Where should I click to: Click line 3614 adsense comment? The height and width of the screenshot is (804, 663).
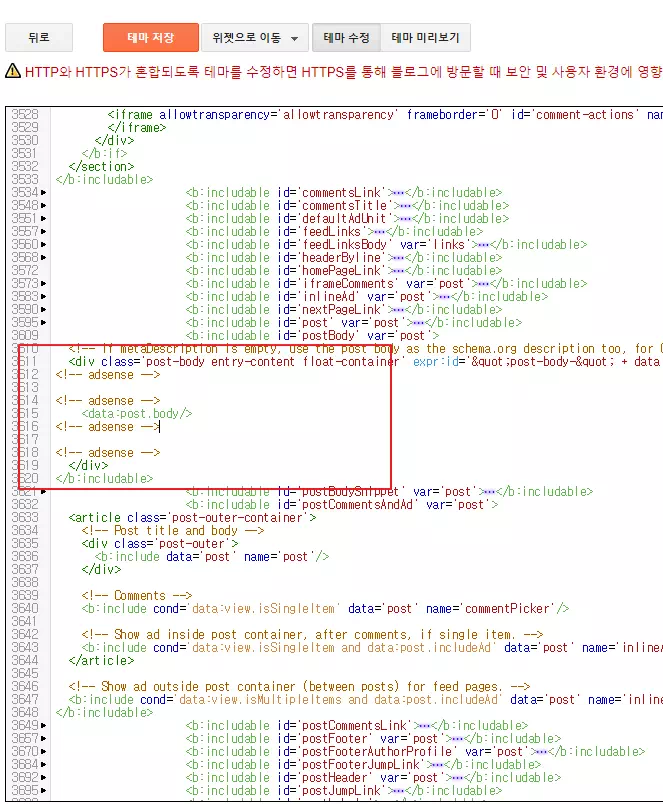(108, 400)
